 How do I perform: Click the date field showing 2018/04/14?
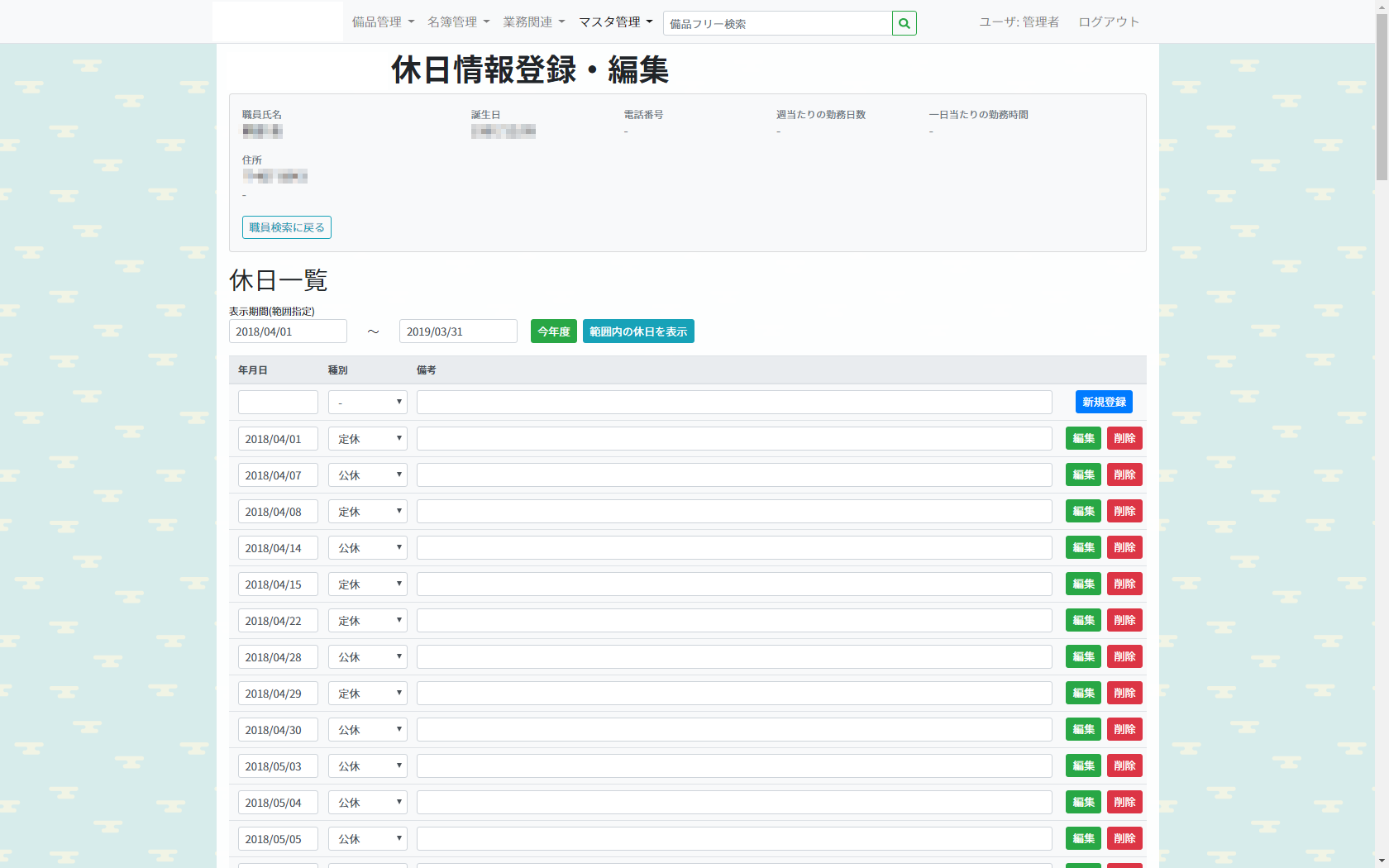pyautogui.click(x=278, y=547)
